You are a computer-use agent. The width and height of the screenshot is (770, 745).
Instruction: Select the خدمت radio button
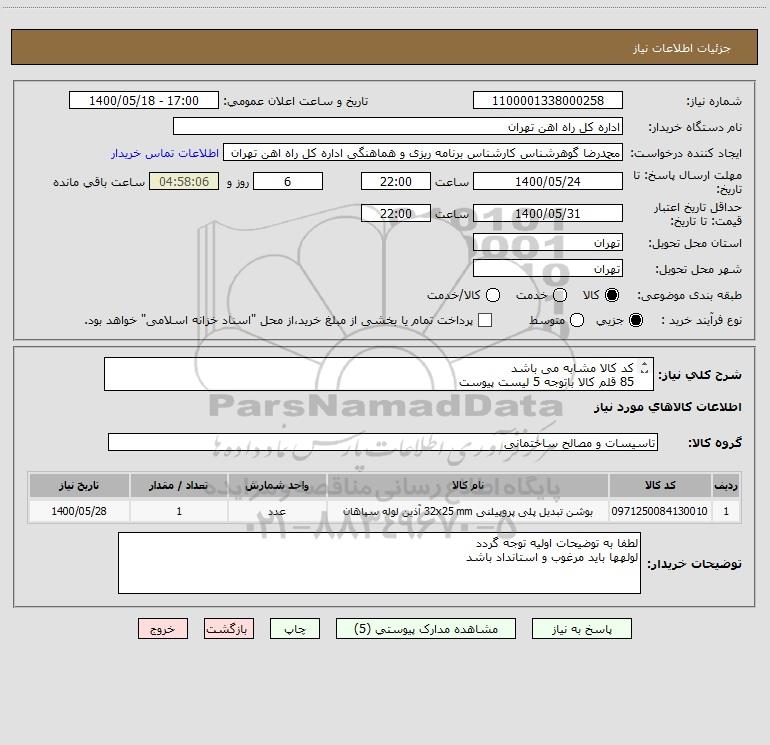[560, 295]
